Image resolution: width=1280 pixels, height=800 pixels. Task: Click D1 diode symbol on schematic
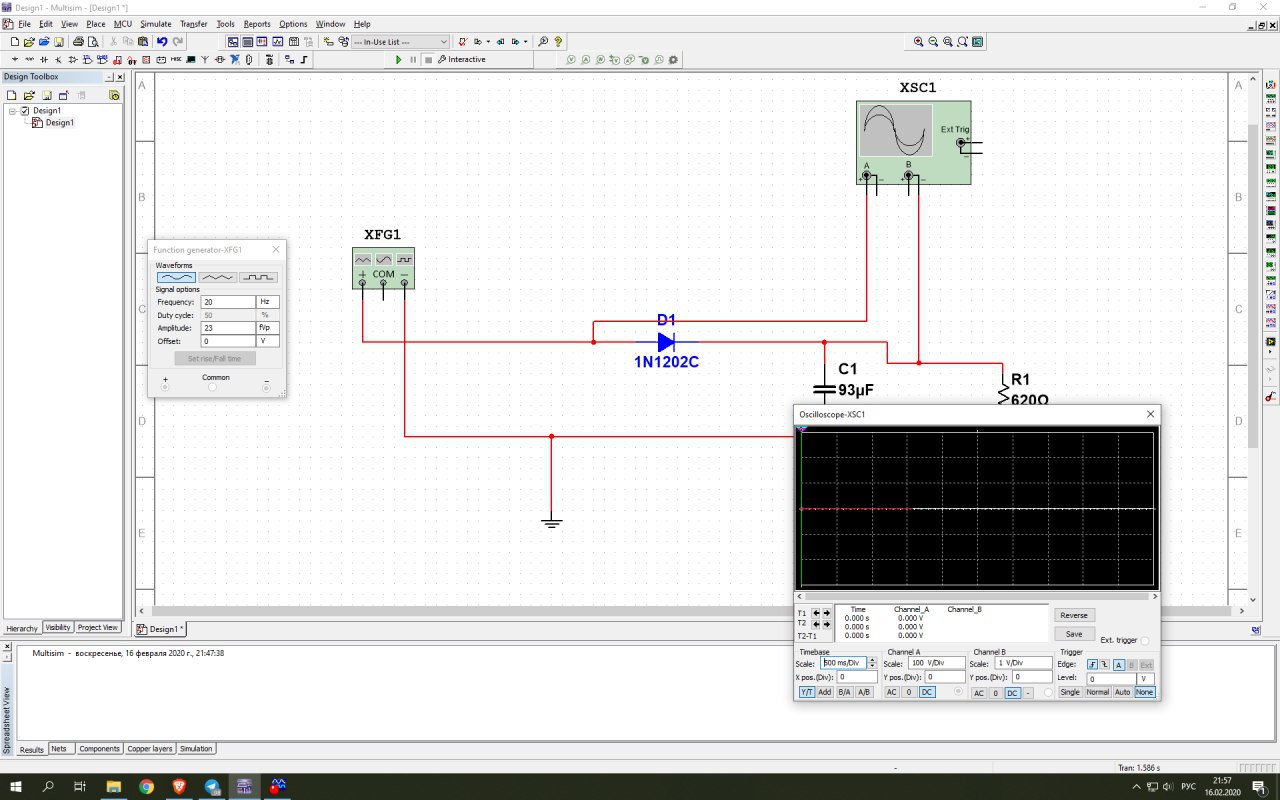666,342
